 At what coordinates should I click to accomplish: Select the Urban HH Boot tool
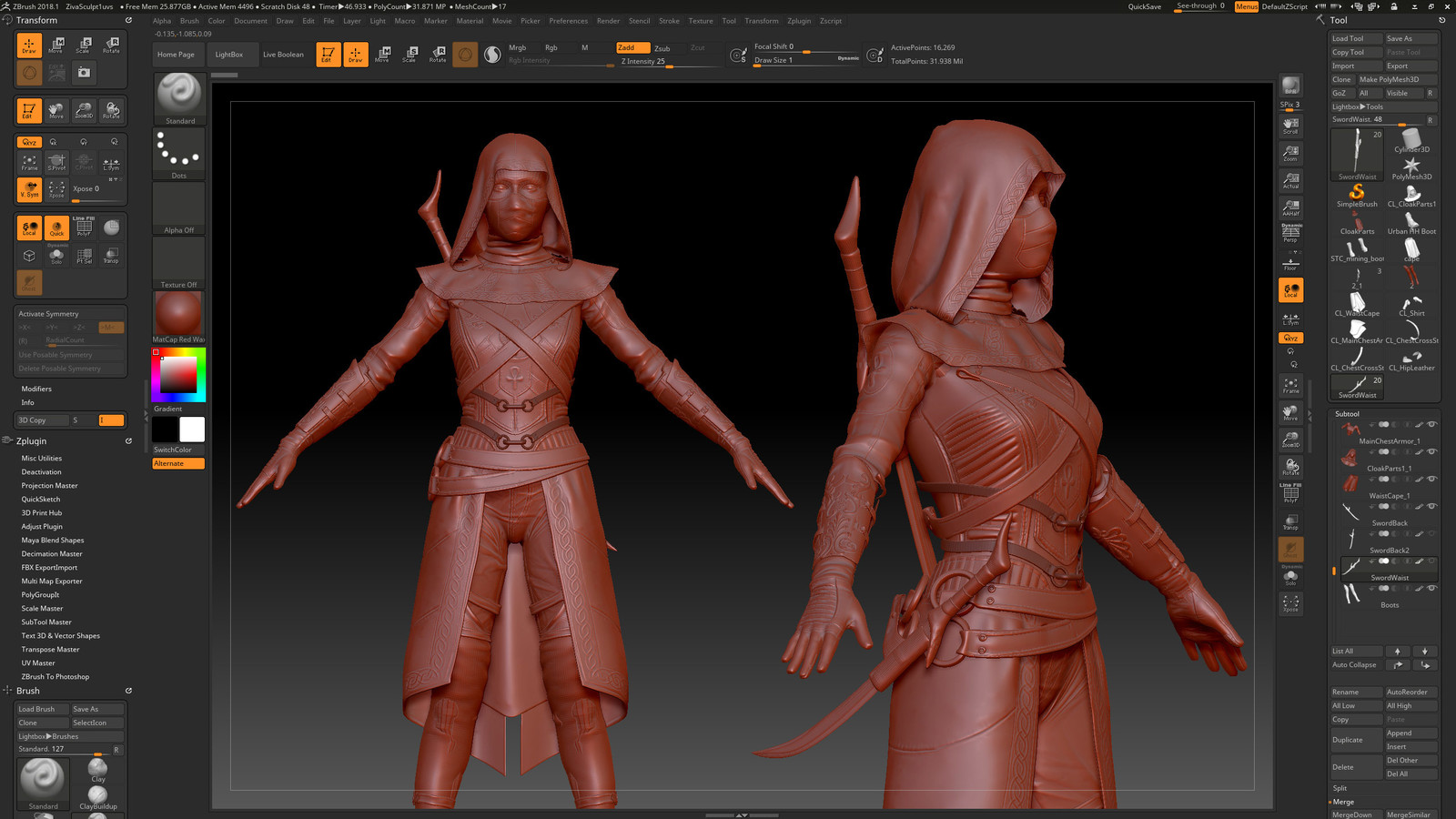tap(1411, 223)
